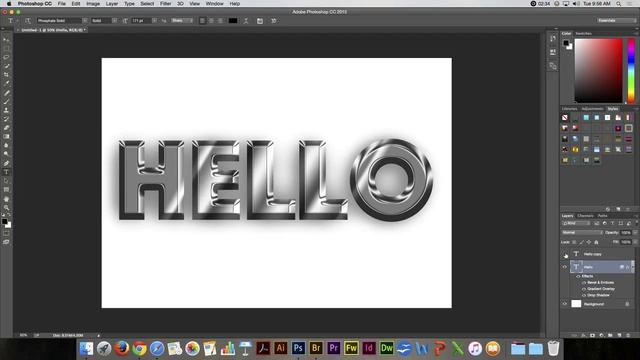Click the 3D button in options bar
The image size is (640, 360).
click(x=273, y=21)
